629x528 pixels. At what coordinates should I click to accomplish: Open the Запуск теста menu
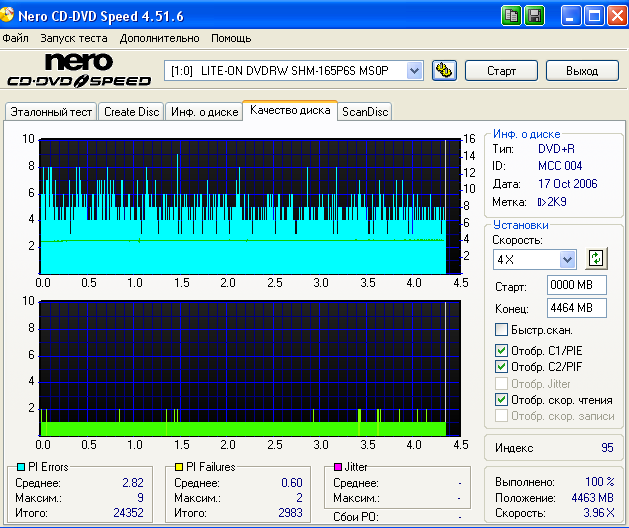[x=74, y=38]
